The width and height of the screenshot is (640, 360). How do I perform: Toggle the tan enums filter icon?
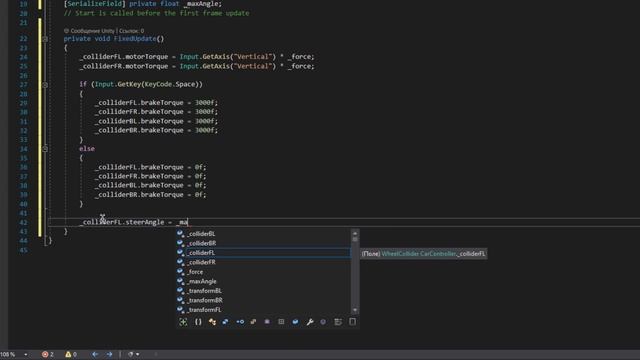coord(253,322)
